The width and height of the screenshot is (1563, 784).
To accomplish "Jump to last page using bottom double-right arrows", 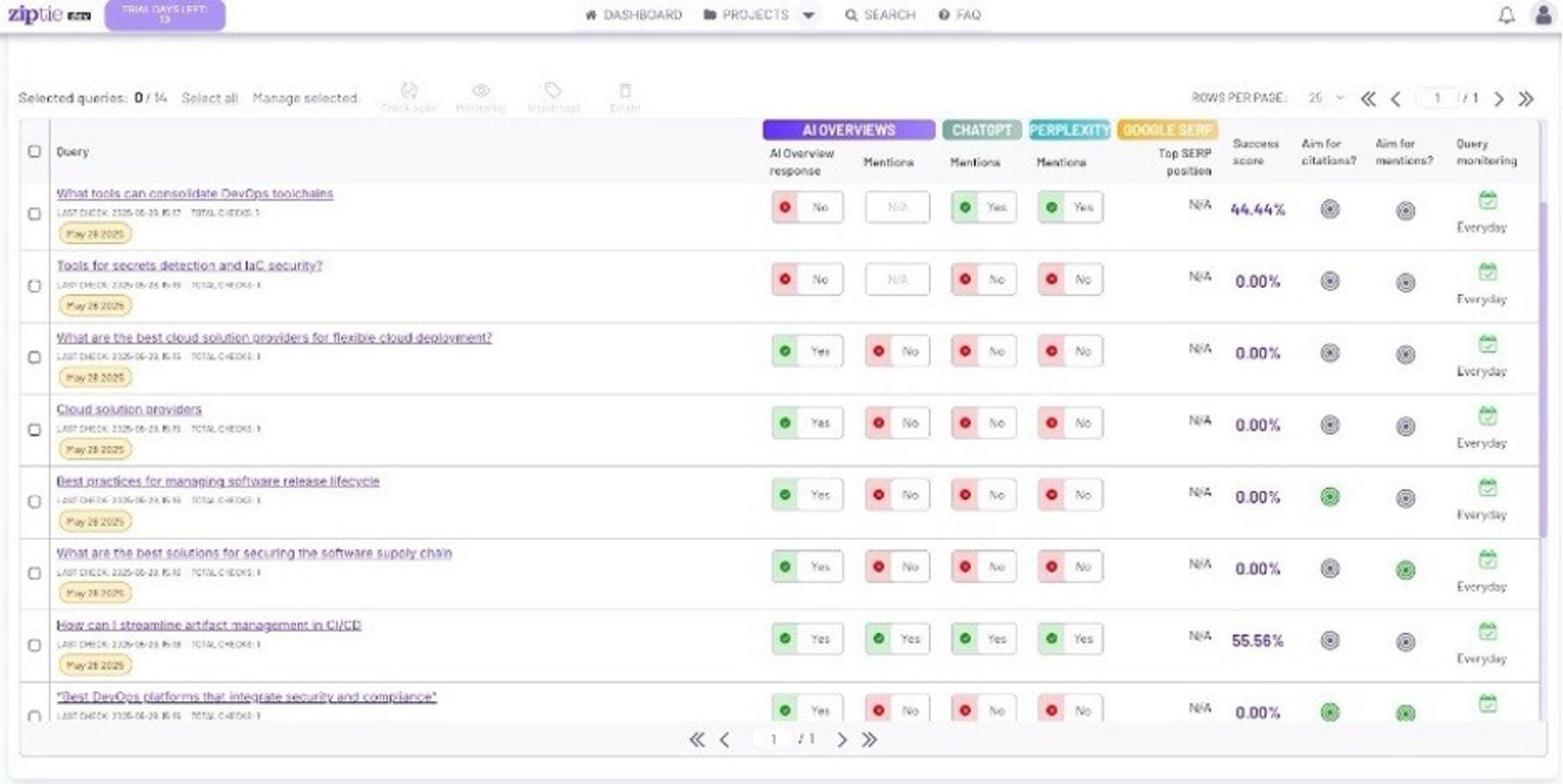I will [x=869, y=740].
